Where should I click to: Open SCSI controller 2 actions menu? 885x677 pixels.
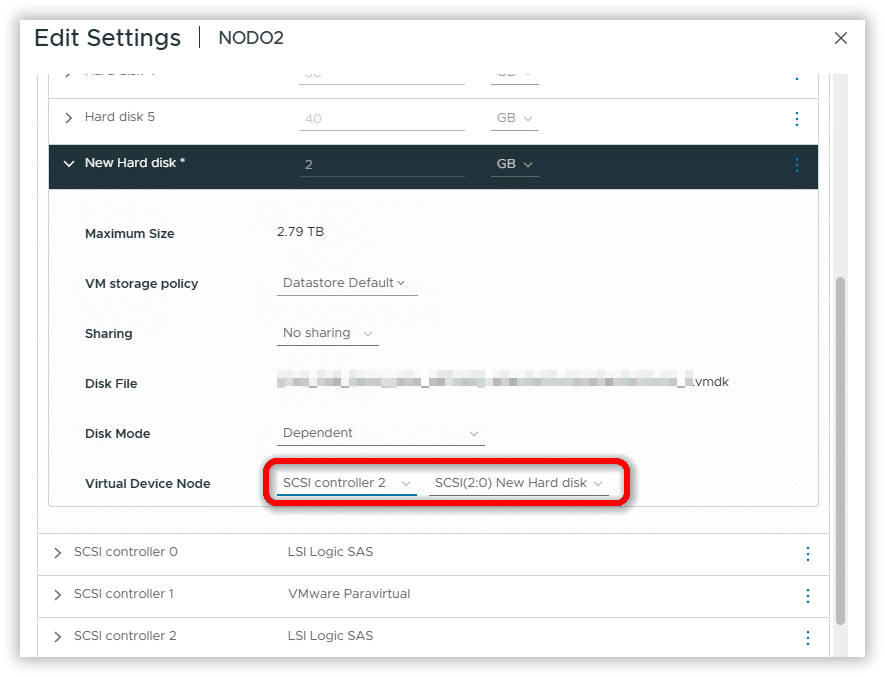[807, 637]
